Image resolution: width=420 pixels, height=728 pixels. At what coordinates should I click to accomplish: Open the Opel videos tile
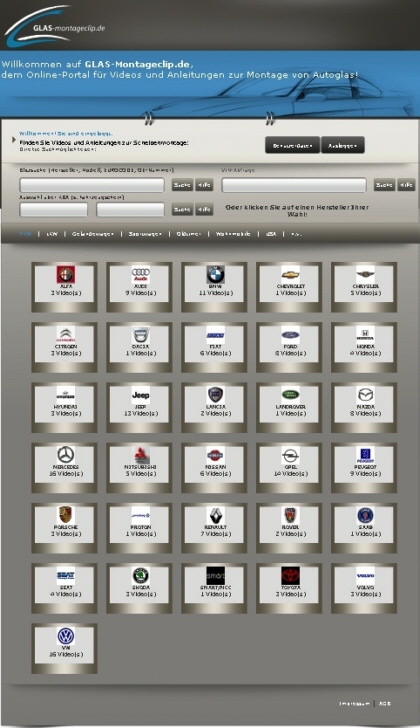tap(289, 468)
